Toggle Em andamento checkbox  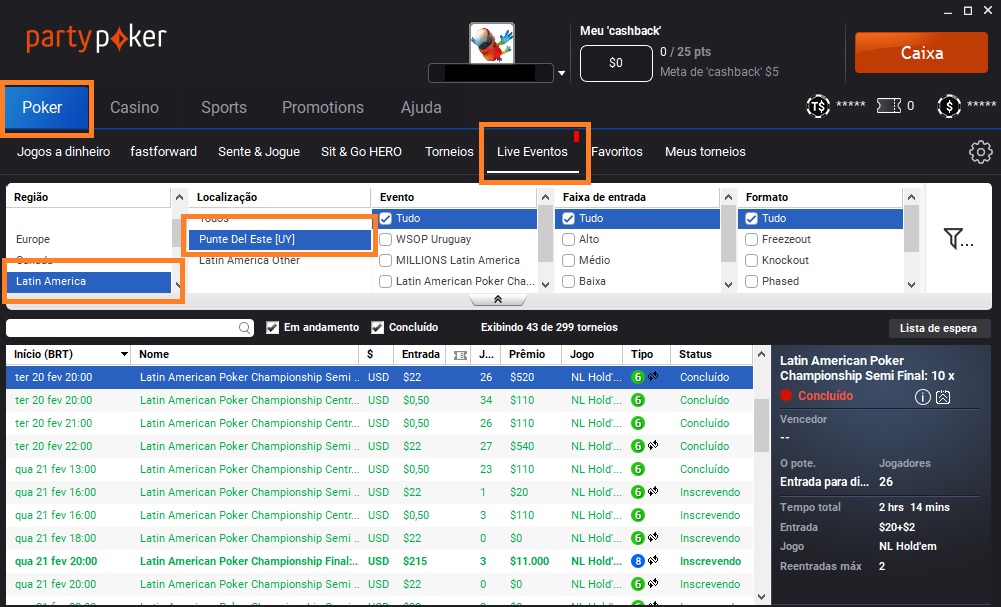pyautogui.click(x=273, y=327)
